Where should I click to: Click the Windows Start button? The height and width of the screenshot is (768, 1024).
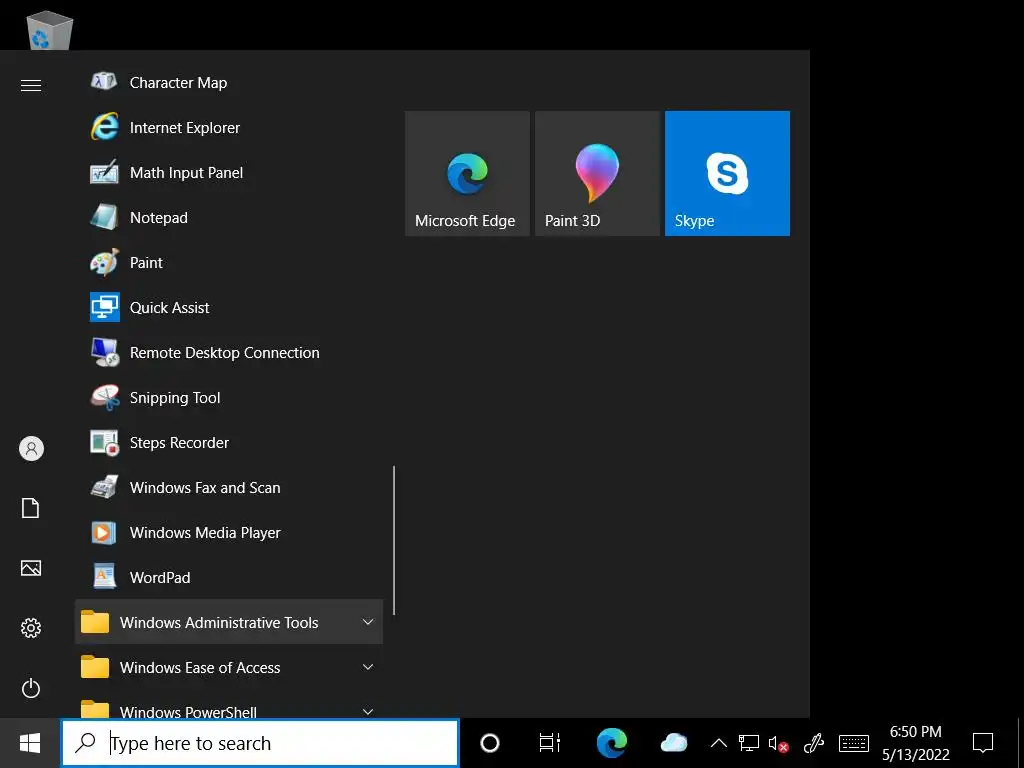(30, 743)
